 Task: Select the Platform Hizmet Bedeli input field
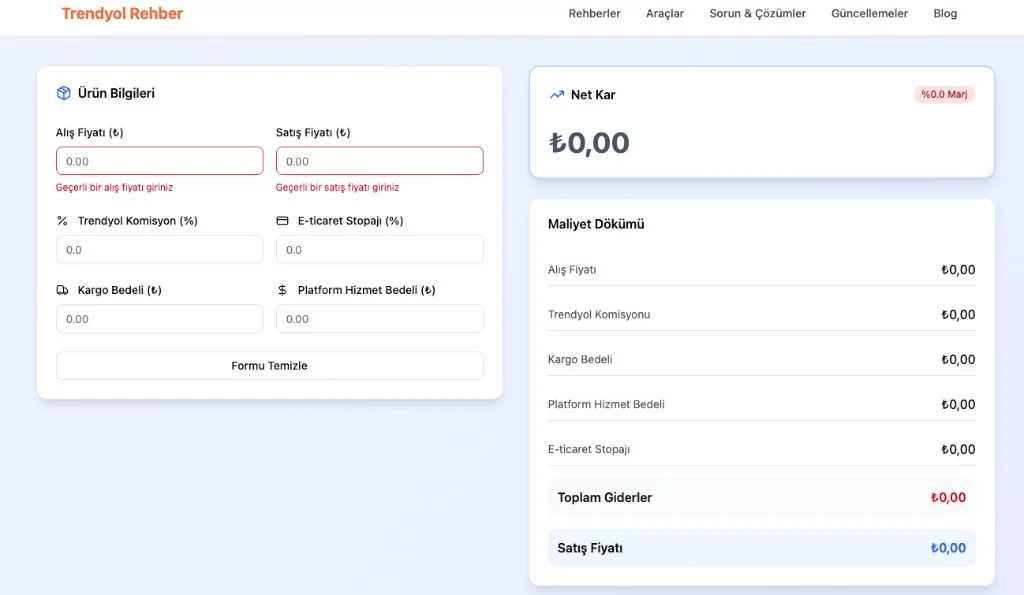point(379,319)
